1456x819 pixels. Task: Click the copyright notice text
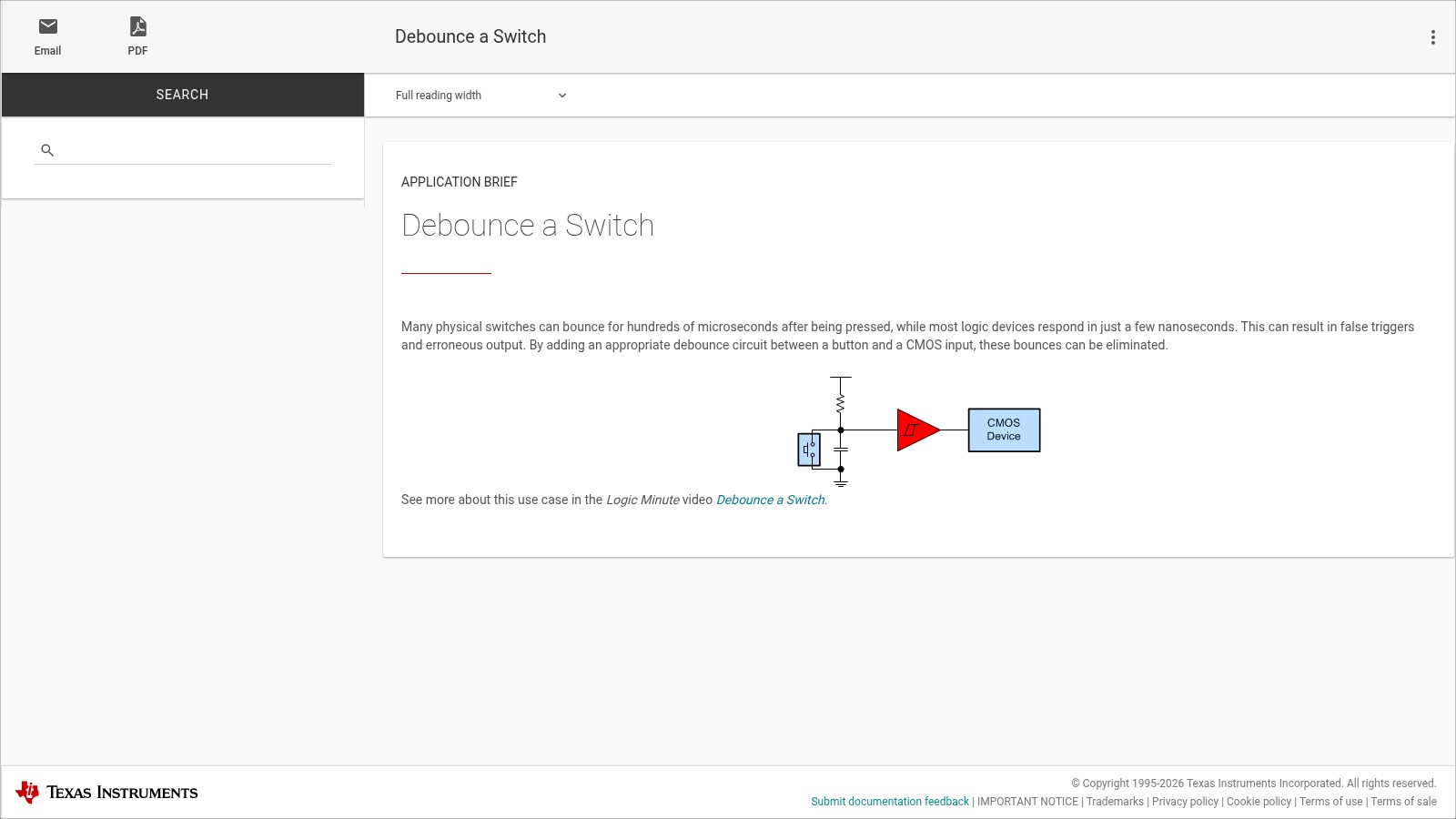1253,784
